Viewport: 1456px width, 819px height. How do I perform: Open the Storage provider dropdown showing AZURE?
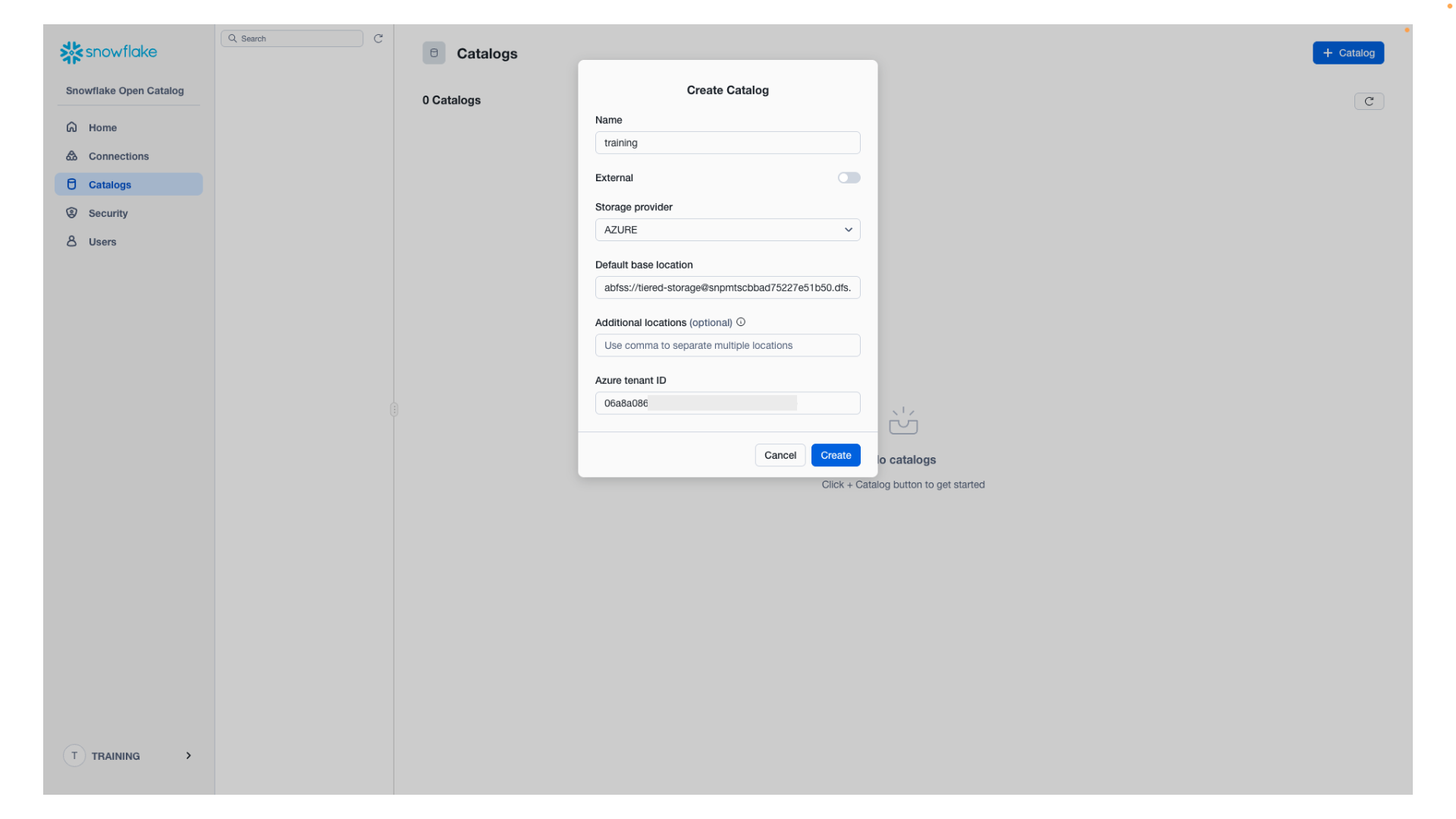[x=726, y=229]
